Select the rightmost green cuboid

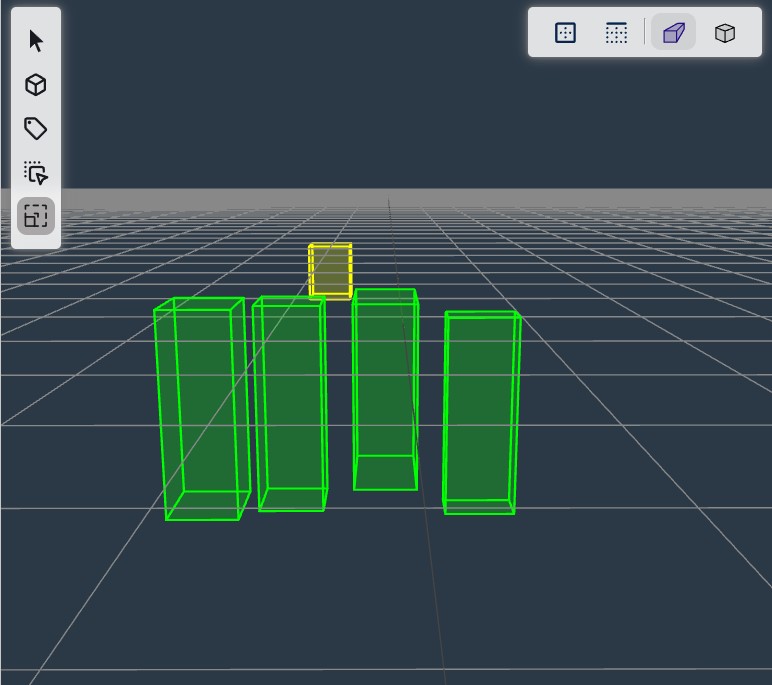(x=480, y=410)
